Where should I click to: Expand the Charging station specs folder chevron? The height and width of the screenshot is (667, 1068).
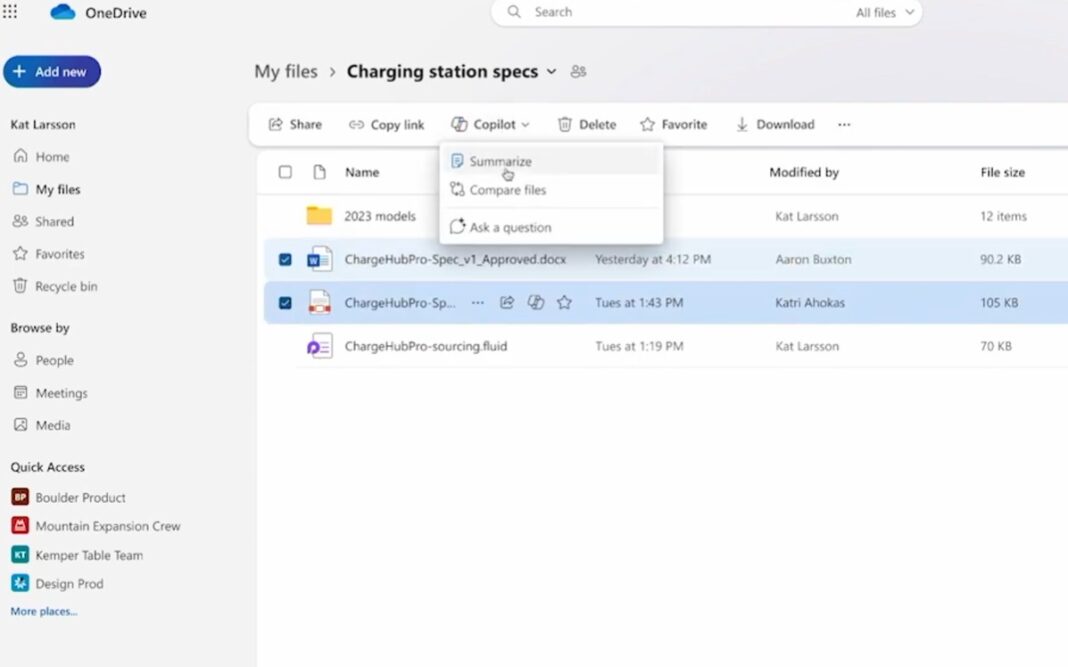click(x=552, y=72)
